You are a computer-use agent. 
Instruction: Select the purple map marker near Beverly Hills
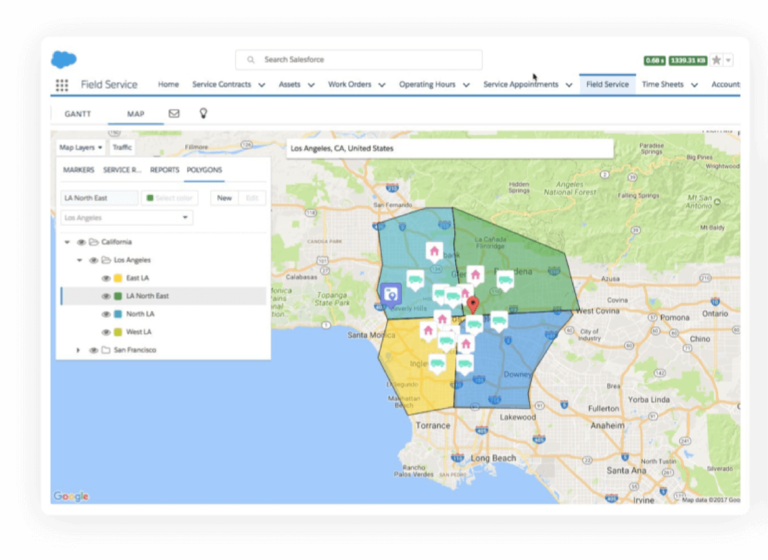pos(391,295)
